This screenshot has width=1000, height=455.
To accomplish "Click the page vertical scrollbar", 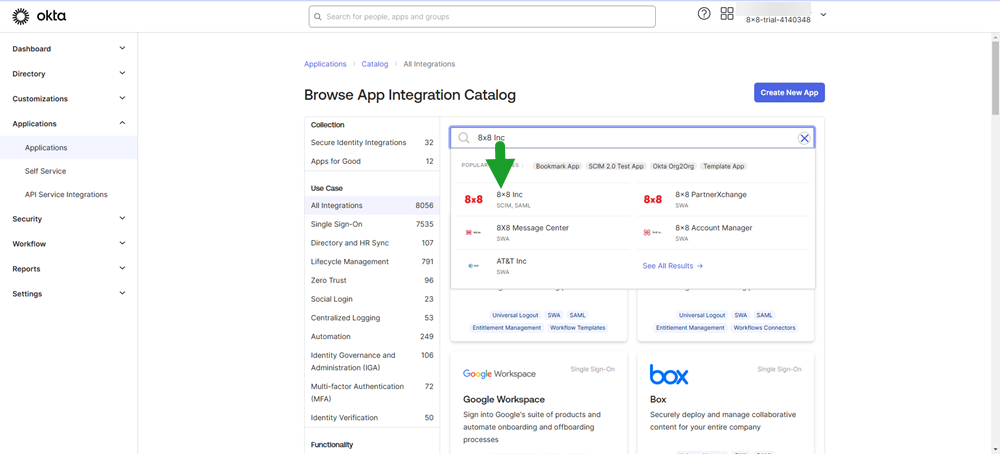I will tap(996, 77).
